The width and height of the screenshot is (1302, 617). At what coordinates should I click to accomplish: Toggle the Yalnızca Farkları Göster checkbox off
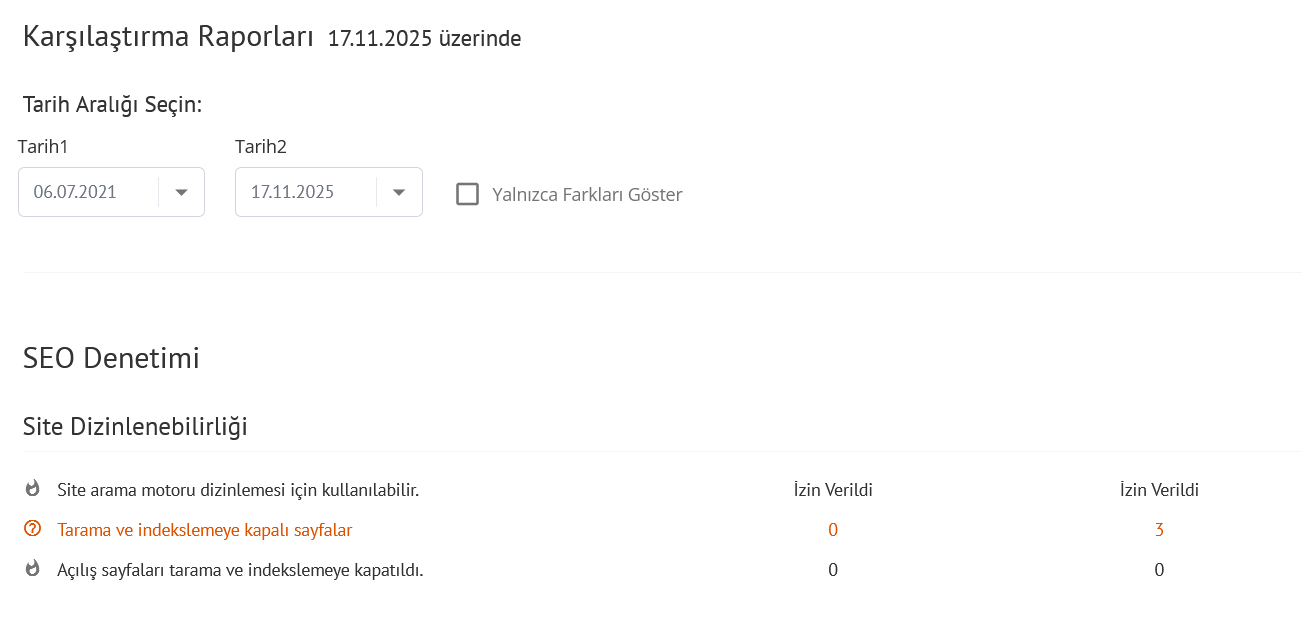(x=467, y=194)
